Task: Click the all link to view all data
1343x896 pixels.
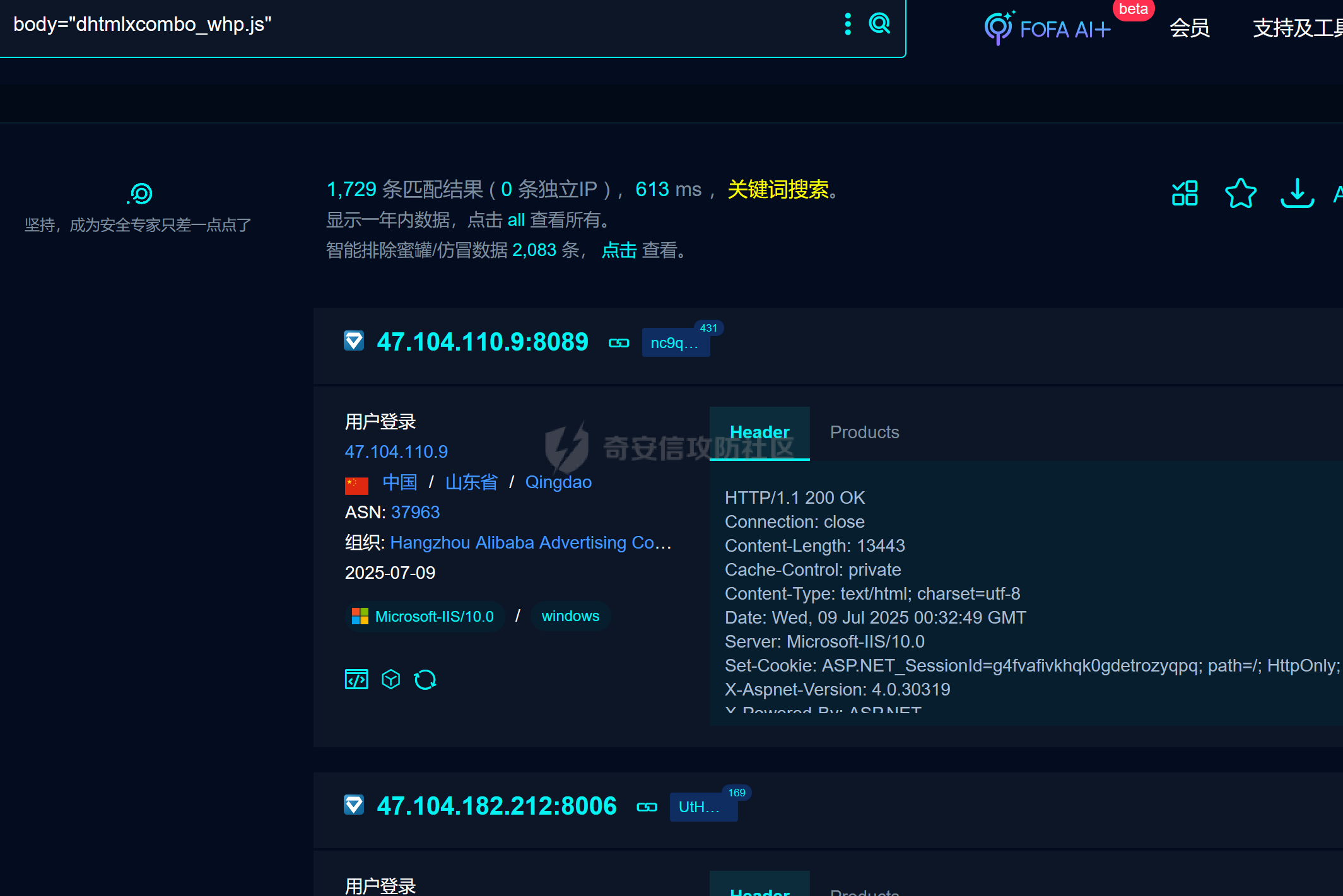Action: [516, 220]
